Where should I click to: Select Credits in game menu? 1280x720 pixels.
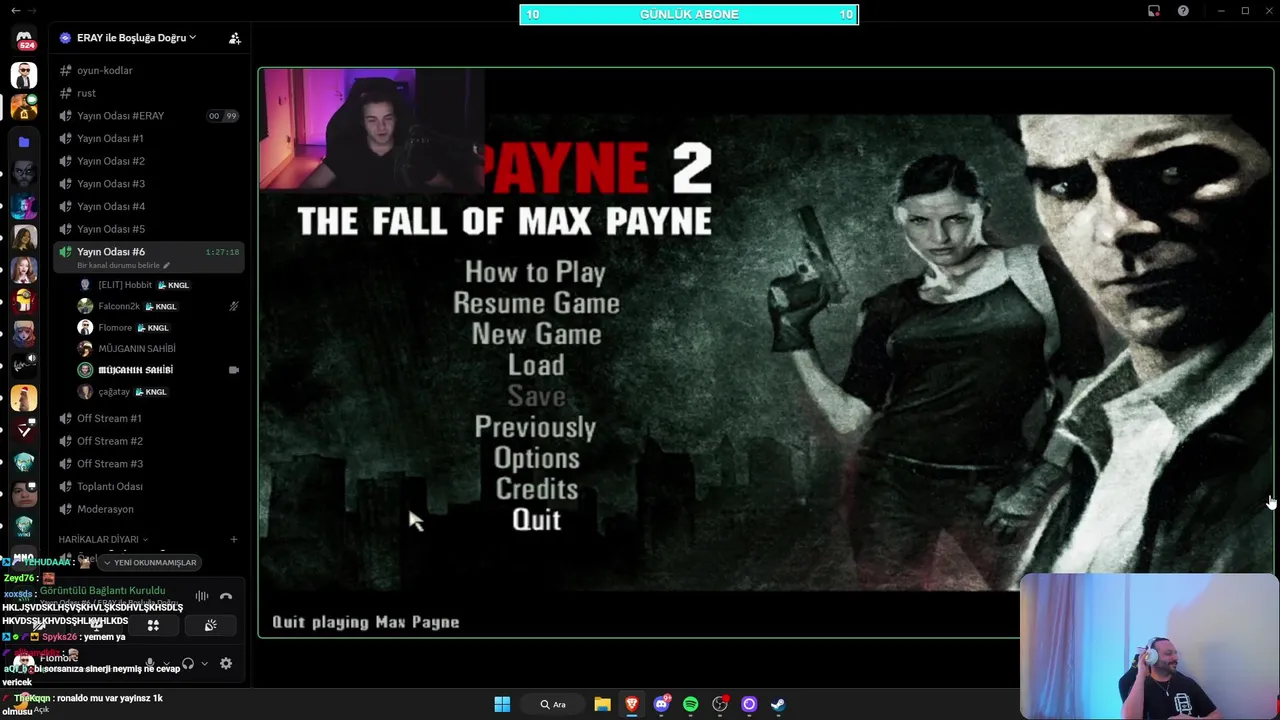pyautogui.click(x=536, y=489)
